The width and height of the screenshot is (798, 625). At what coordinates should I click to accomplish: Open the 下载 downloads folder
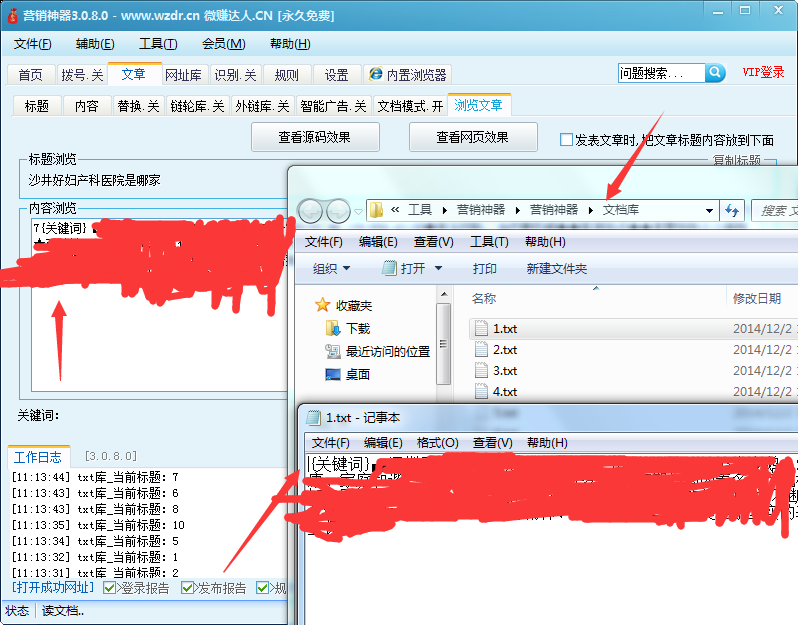click(357, 328)
